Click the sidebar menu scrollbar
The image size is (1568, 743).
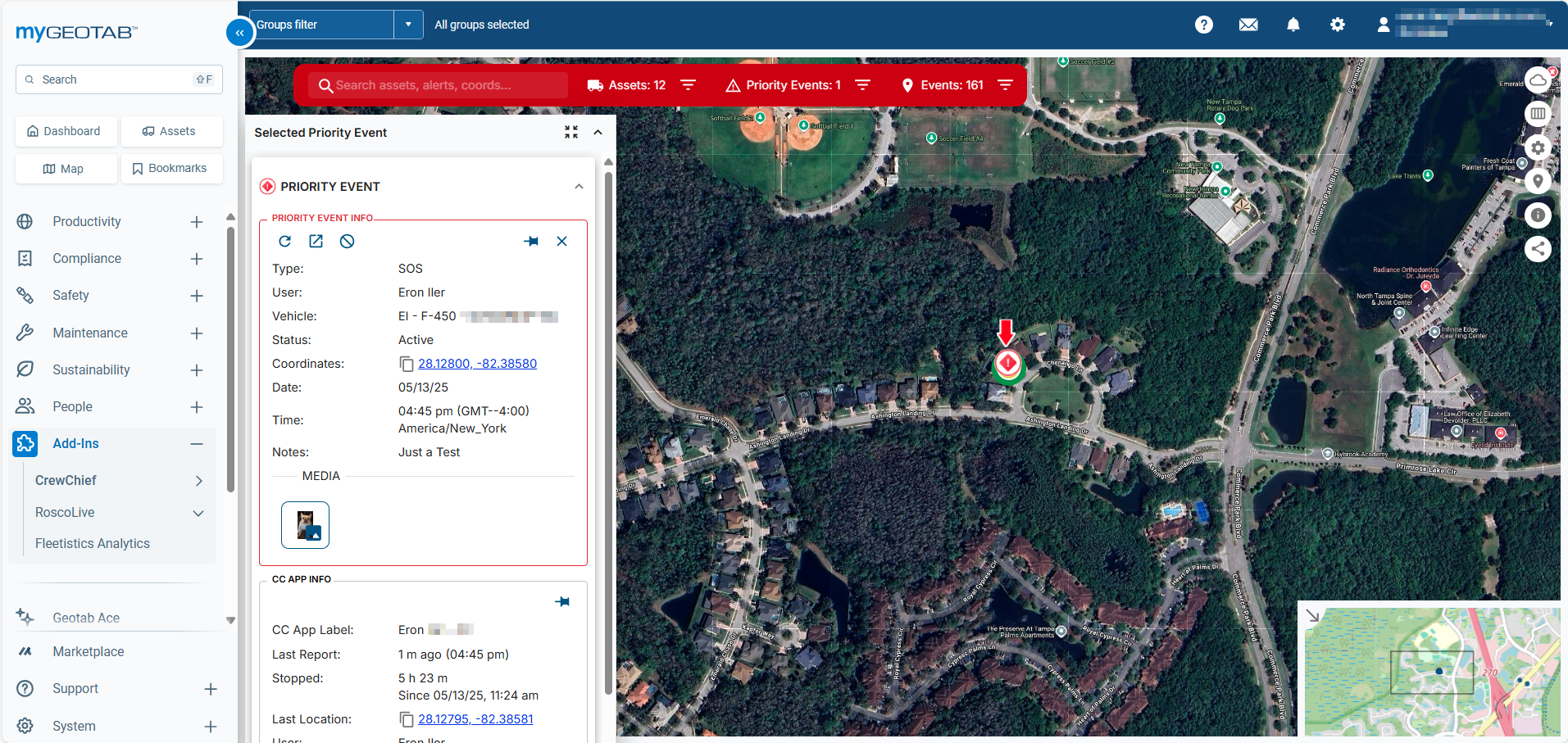[230, 360]
